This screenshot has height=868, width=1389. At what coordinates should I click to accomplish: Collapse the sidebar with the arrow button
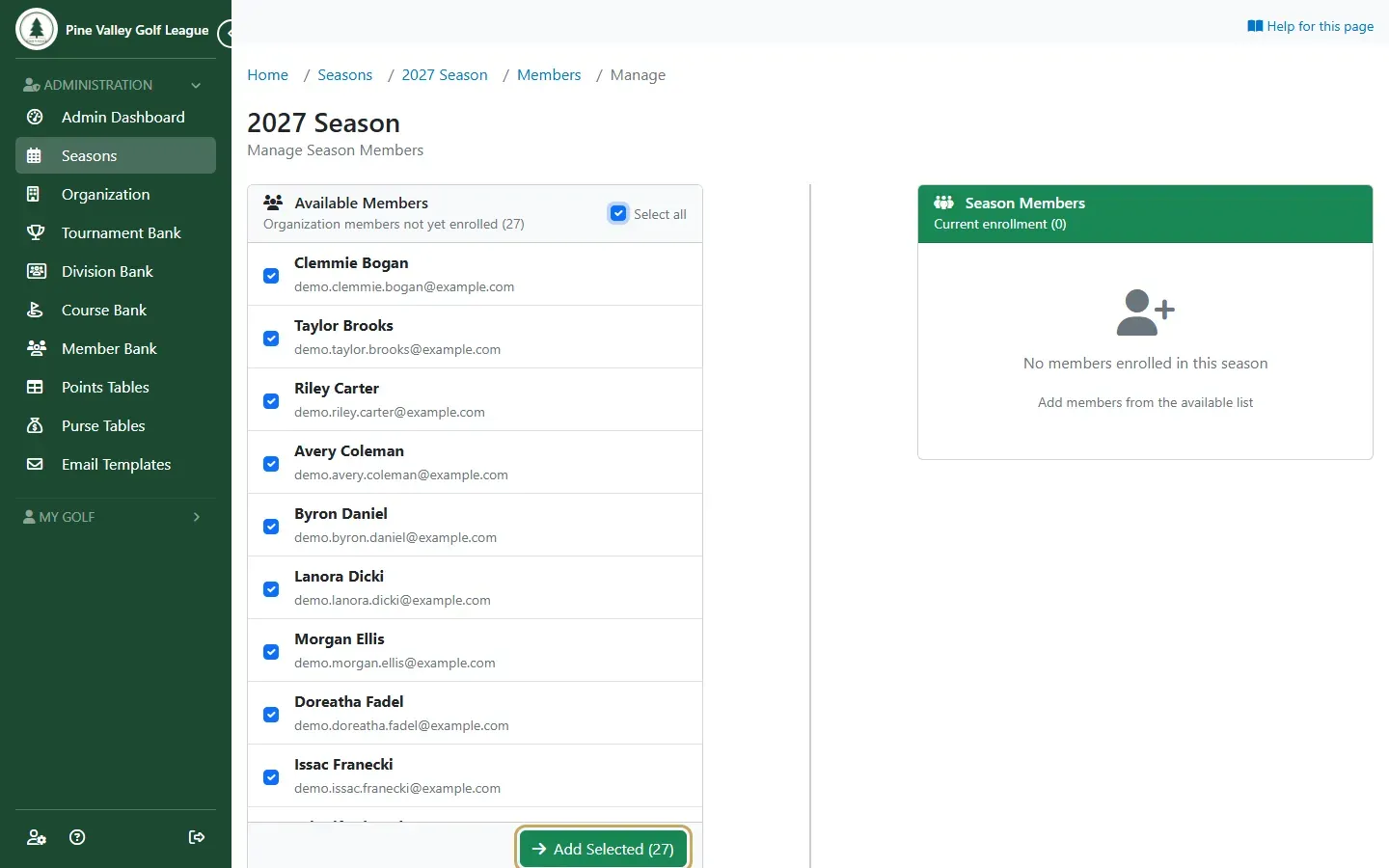226,34
